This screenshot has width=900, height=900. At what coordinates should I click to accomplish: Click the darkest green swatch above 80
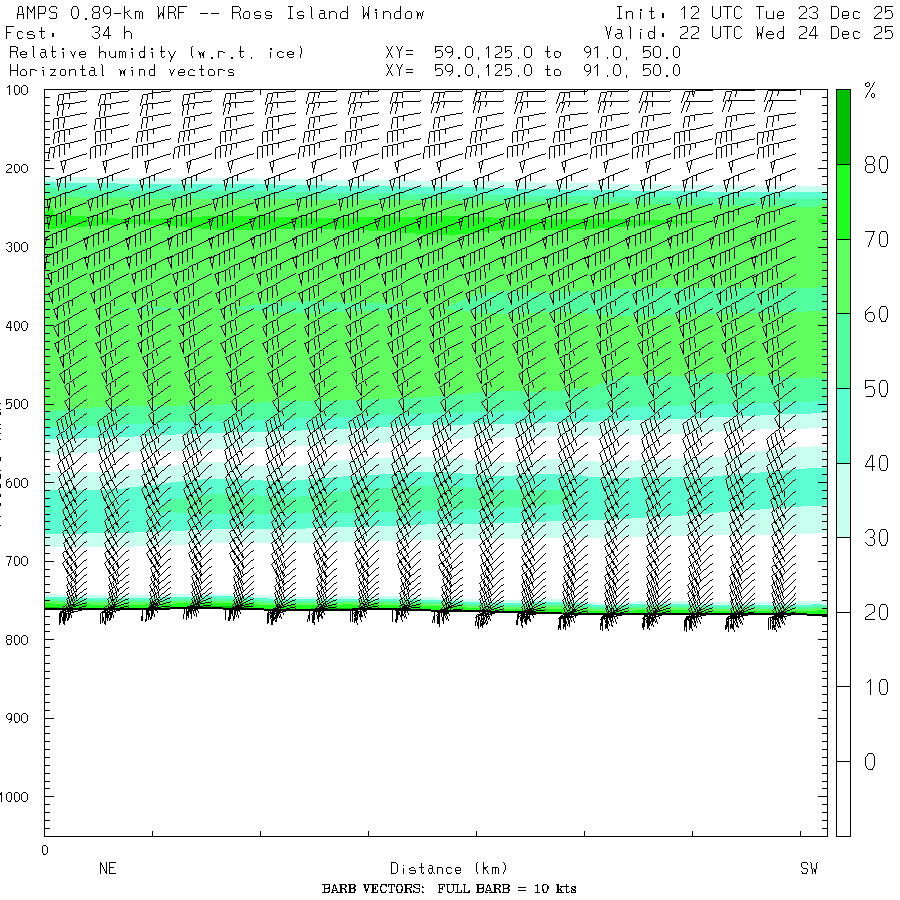coord(843,126)
